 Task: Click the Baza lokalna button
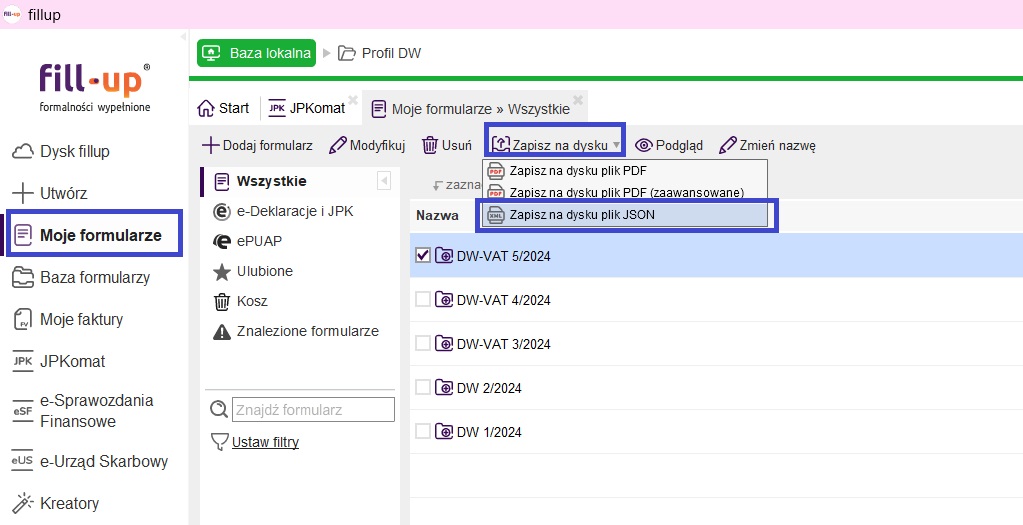tap(256, 53)
